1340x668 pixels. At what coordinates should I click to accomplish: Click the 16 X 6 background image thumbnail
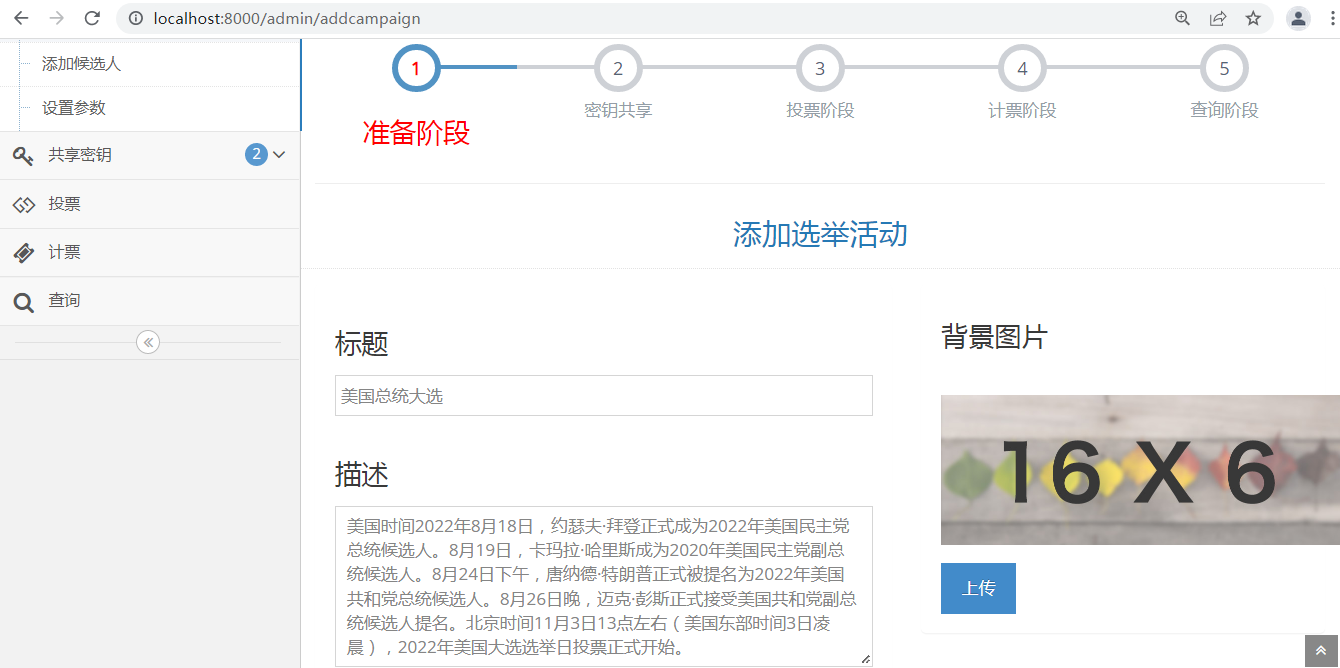[1140, 470]
